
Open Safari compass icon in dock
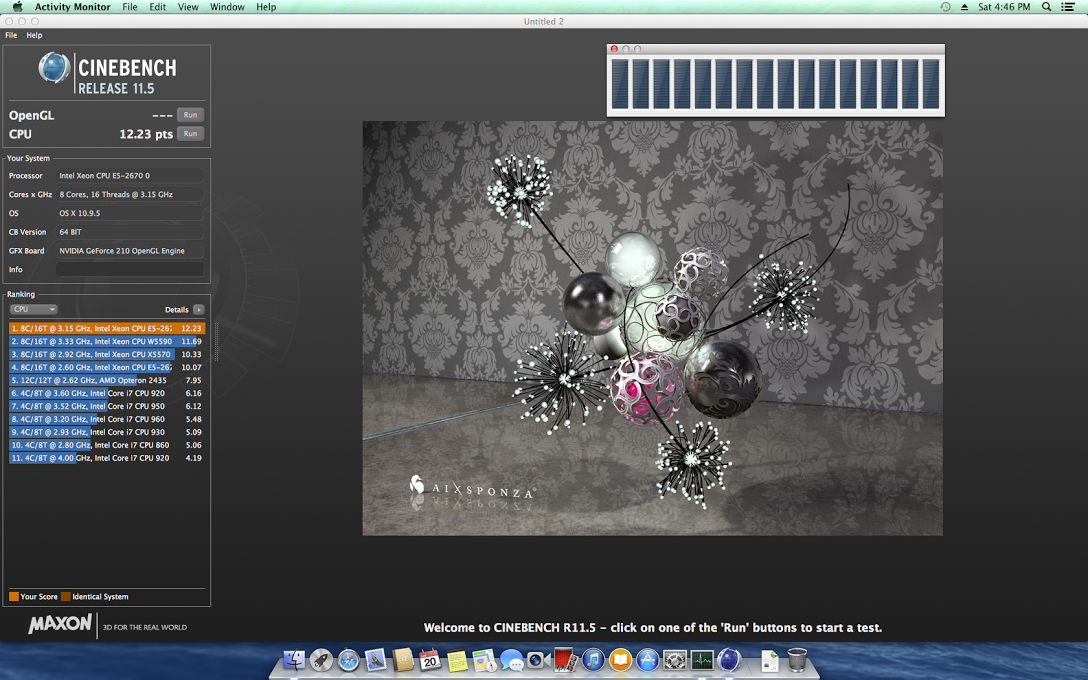[348, 659]
